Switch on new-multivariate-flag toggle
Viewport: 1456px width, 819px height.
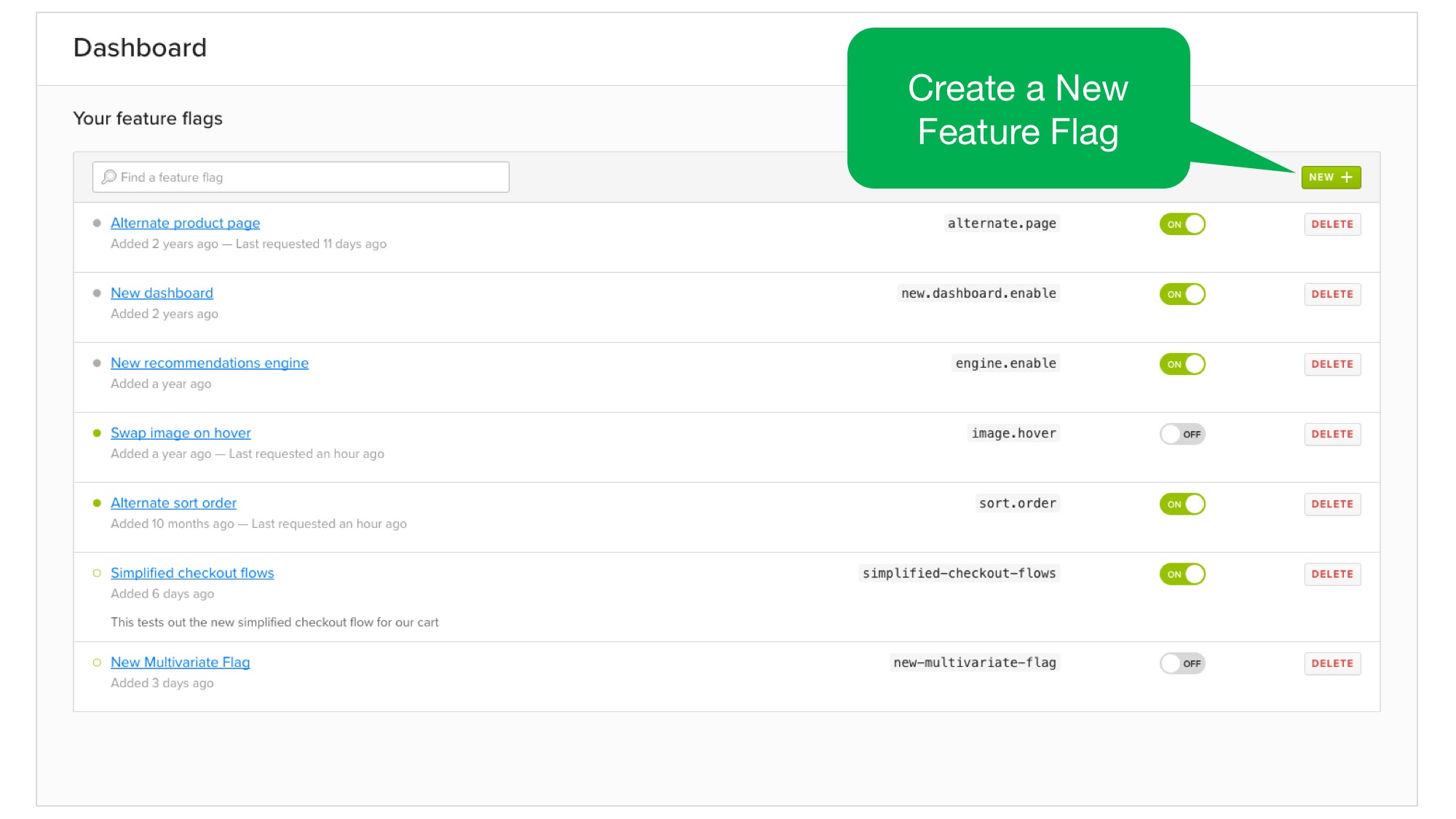[x=1182, y=663]
